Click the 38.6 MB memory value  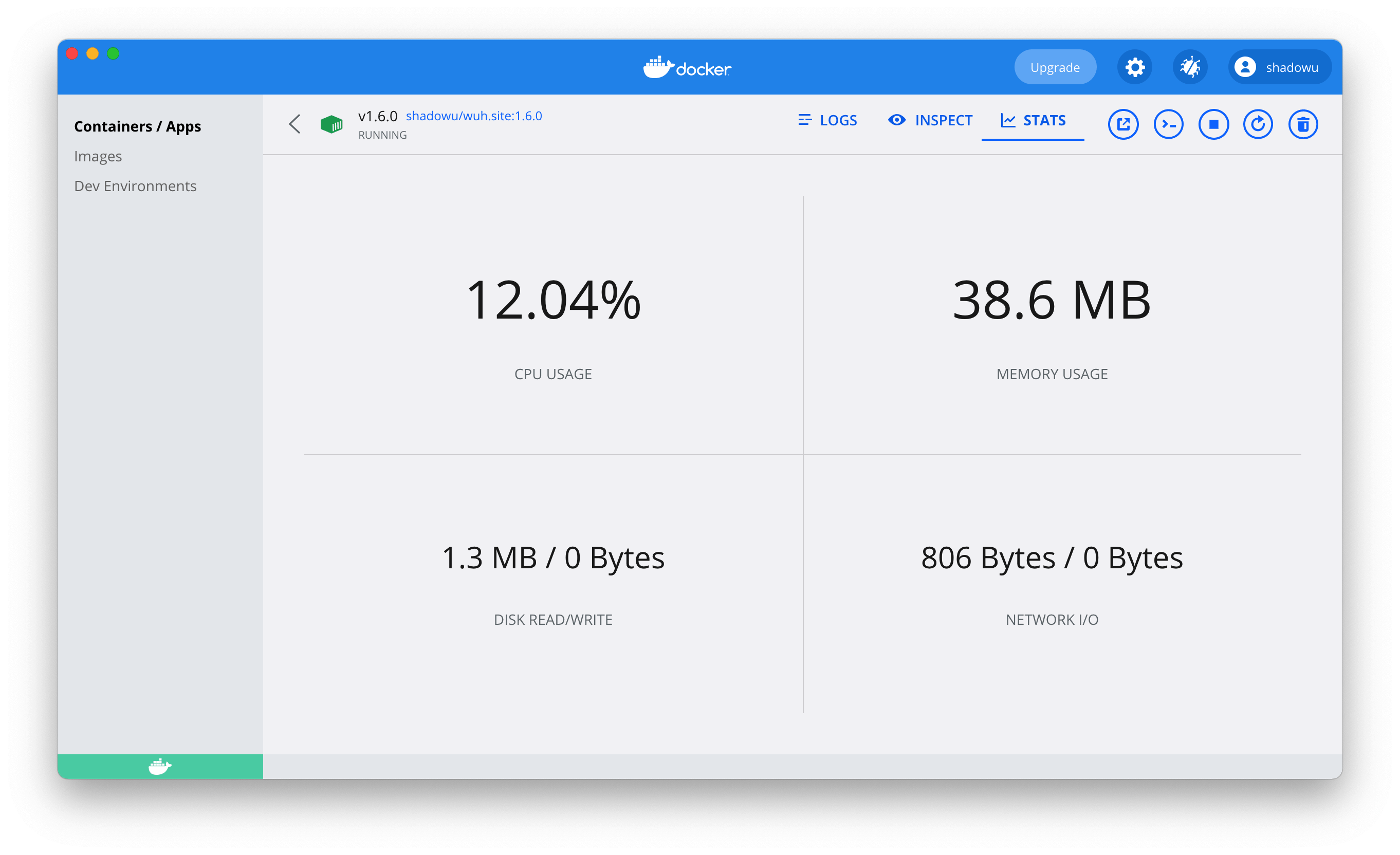point(1052,300)
